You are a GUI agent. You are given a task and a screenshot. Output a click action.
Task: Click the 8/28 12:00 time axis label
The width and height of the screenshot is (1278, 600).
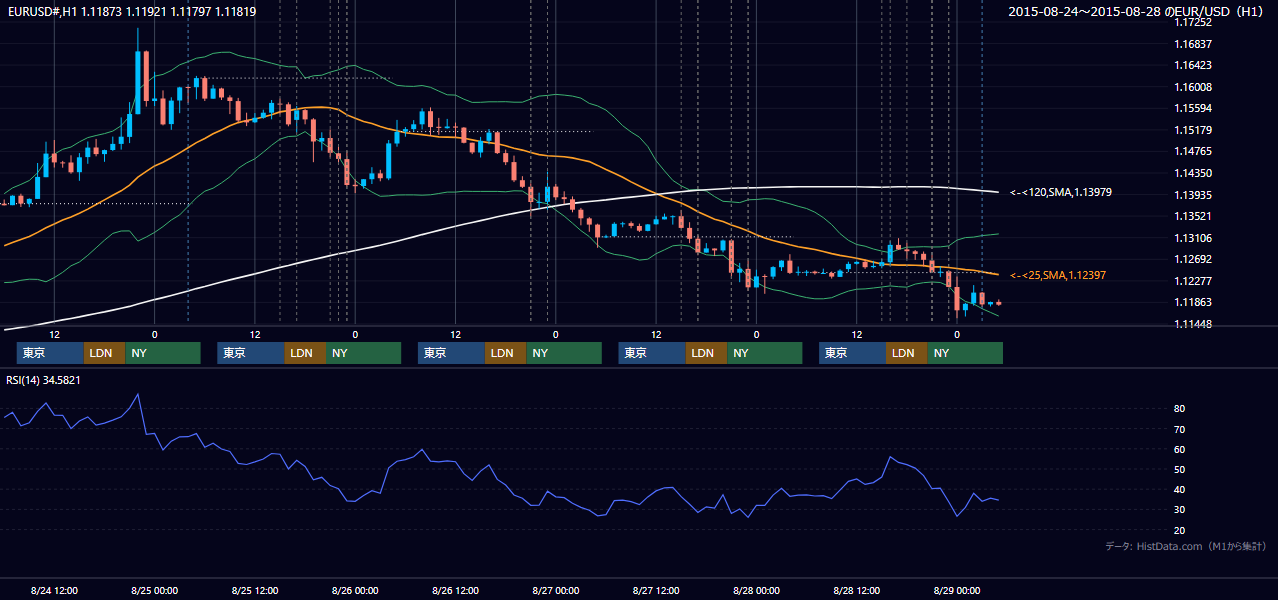(x=857, y=590)
